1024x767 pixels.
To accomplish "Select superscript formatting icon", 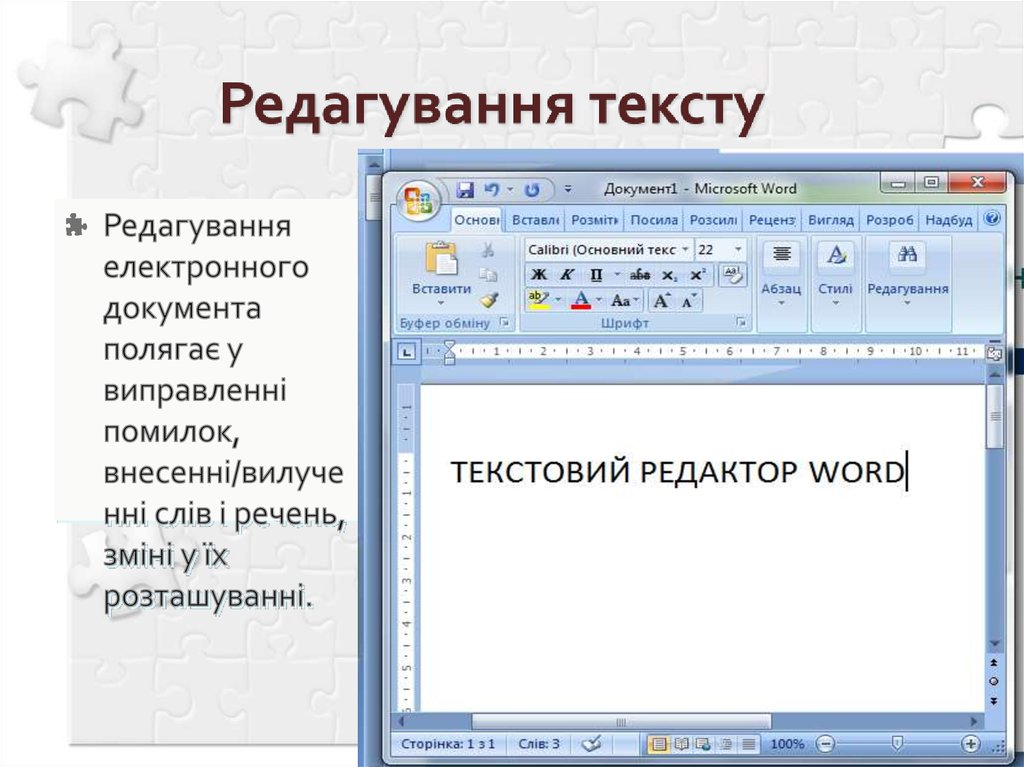I will coord(695,274).
